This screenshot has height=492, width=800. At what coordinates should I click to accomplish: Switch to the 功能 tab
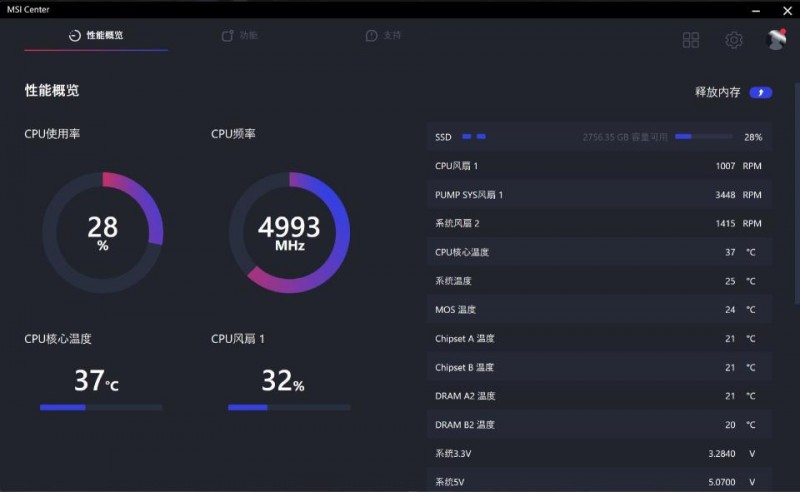pyautogui.click(x=240, y=35)
